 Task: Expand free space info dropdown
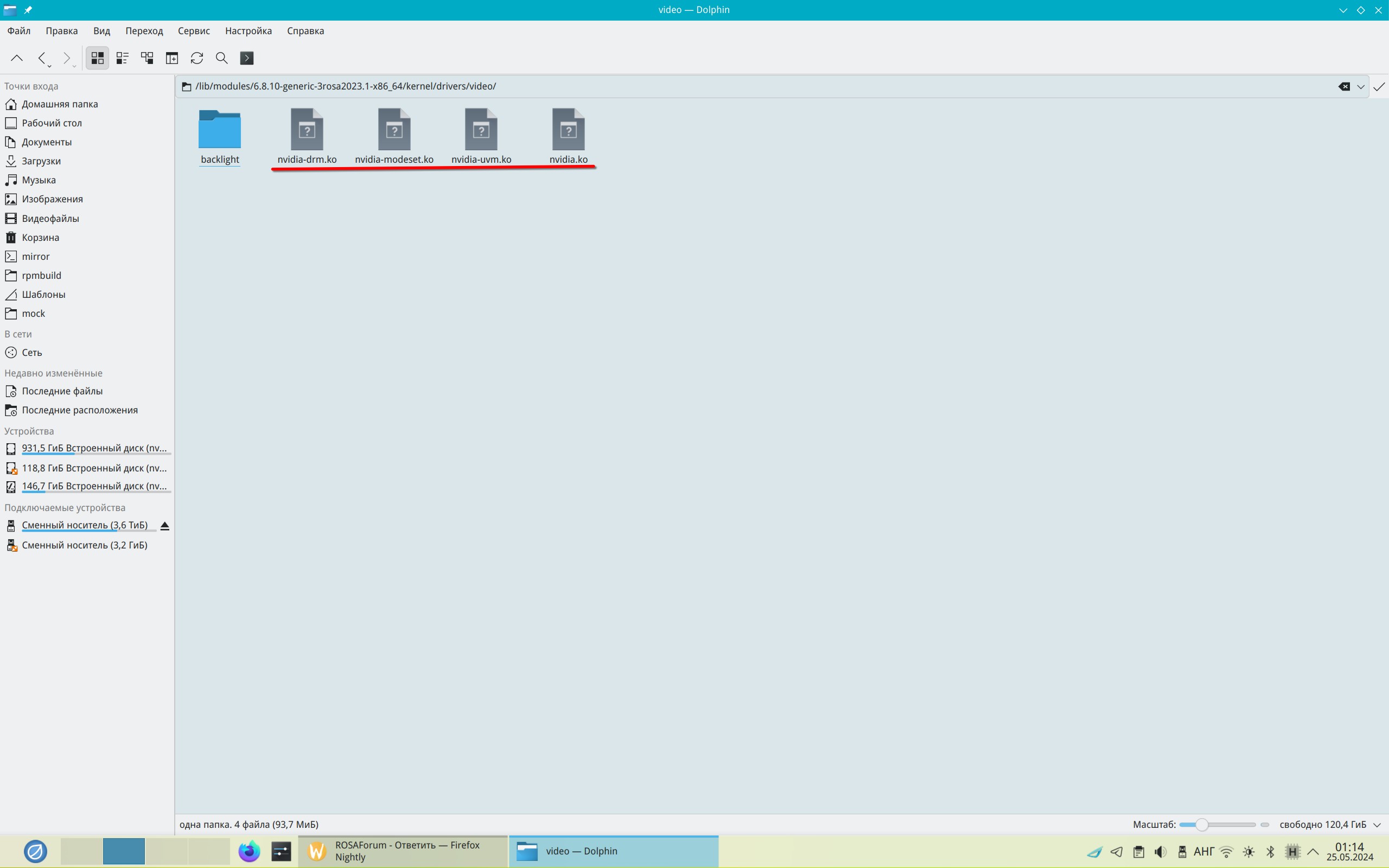(x=1377, y=825)
